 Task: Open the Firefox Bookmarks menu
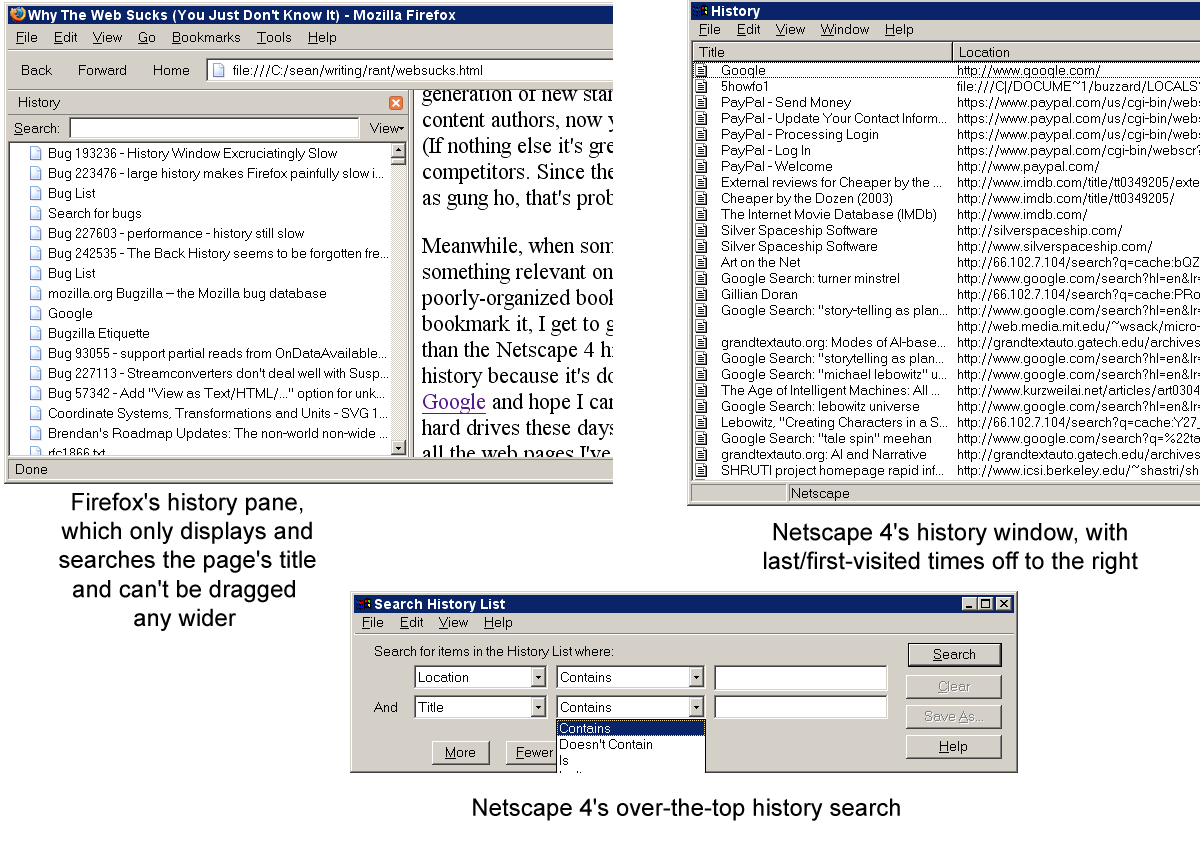tap(206, 37)
